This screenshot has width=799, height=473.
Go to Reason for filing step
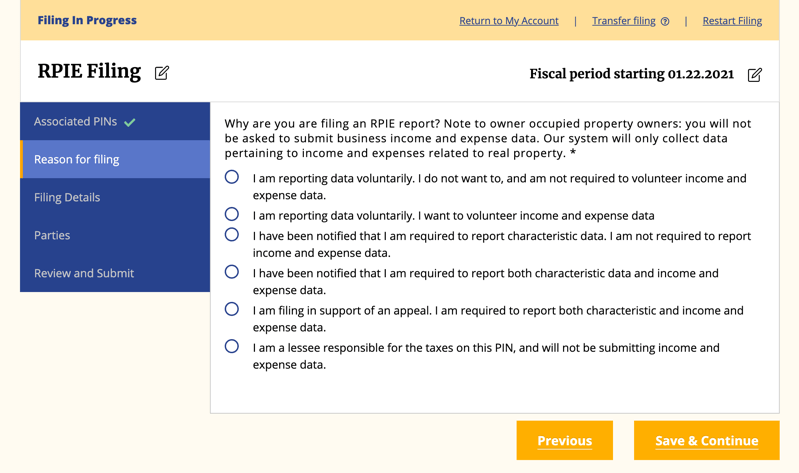click(x=115, y=159)
